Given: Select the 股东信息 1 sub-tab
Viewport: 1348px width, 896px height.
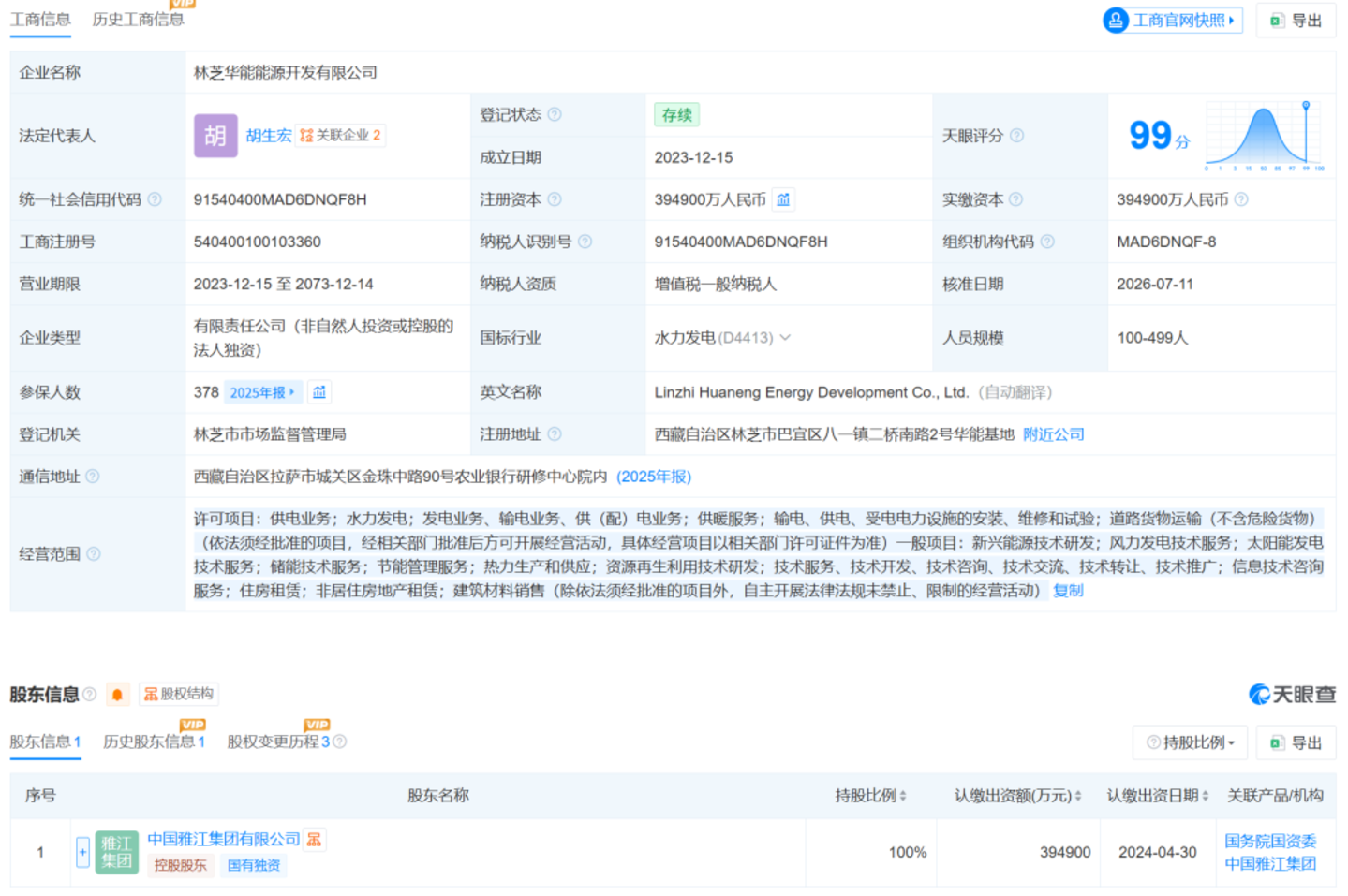Looking at the screenshot, I should pyautogui.click(x=45, y=742).
